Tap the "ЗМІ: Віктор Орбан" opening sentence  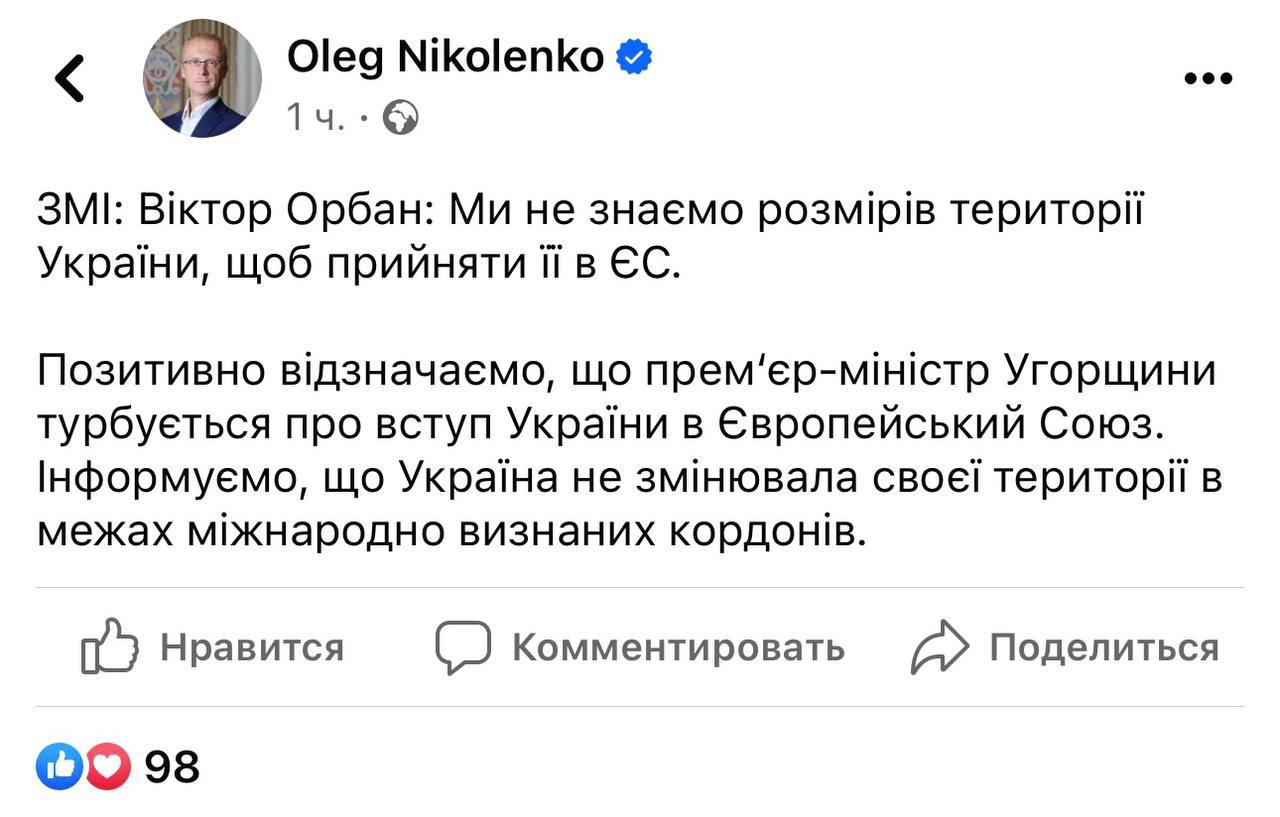tap(575, 211)
